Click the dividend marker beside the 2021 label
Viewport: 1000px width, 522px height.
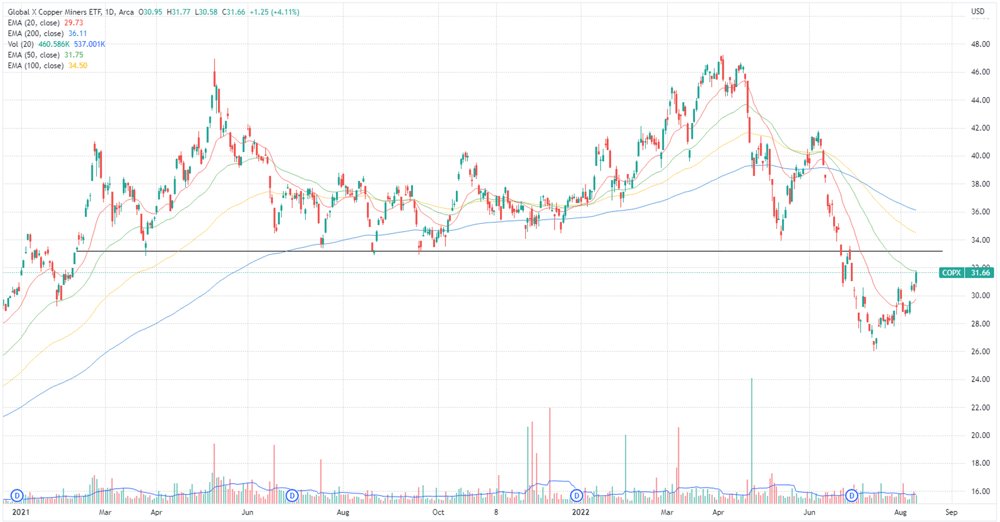(x=17, y=495)
